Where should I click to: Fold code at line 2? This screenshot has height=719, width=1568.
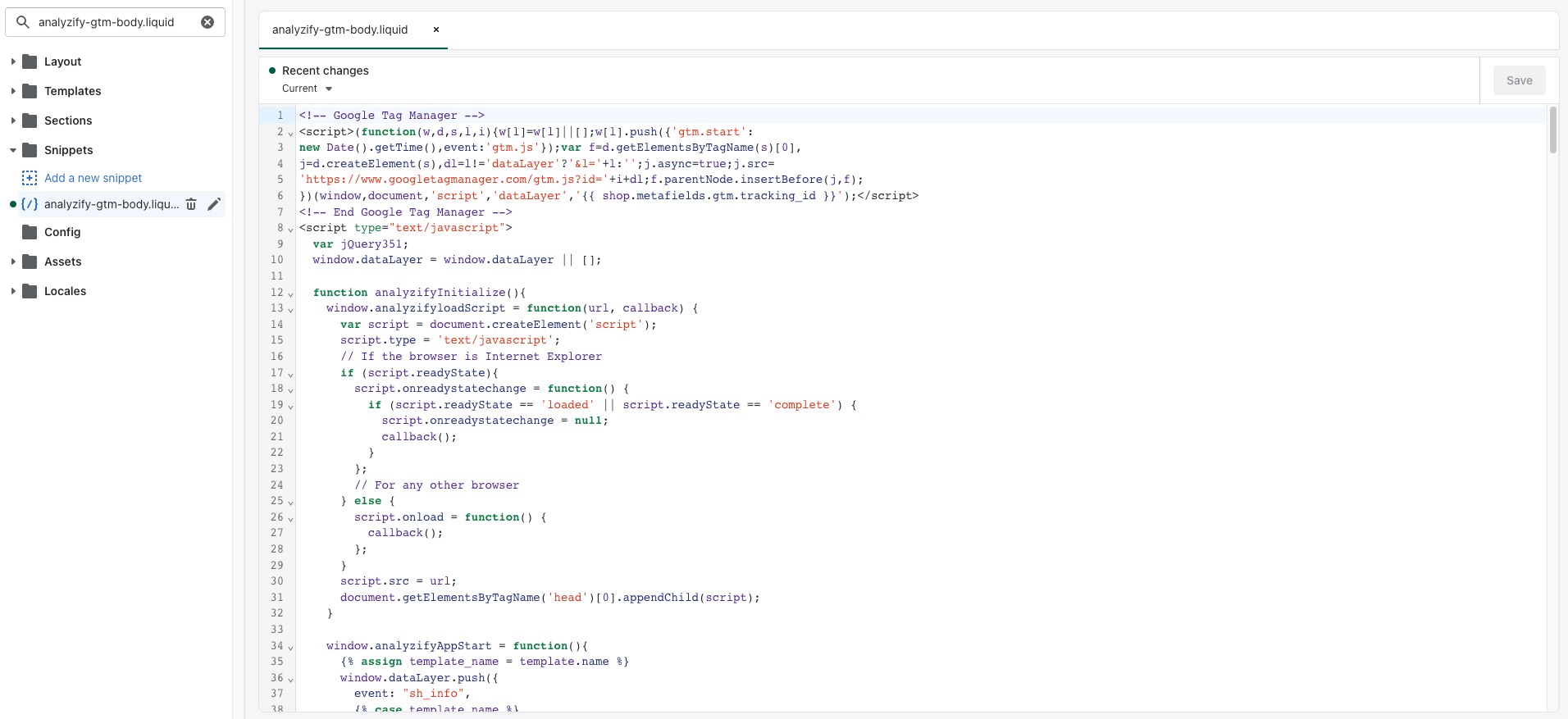[x=290, y=133]
